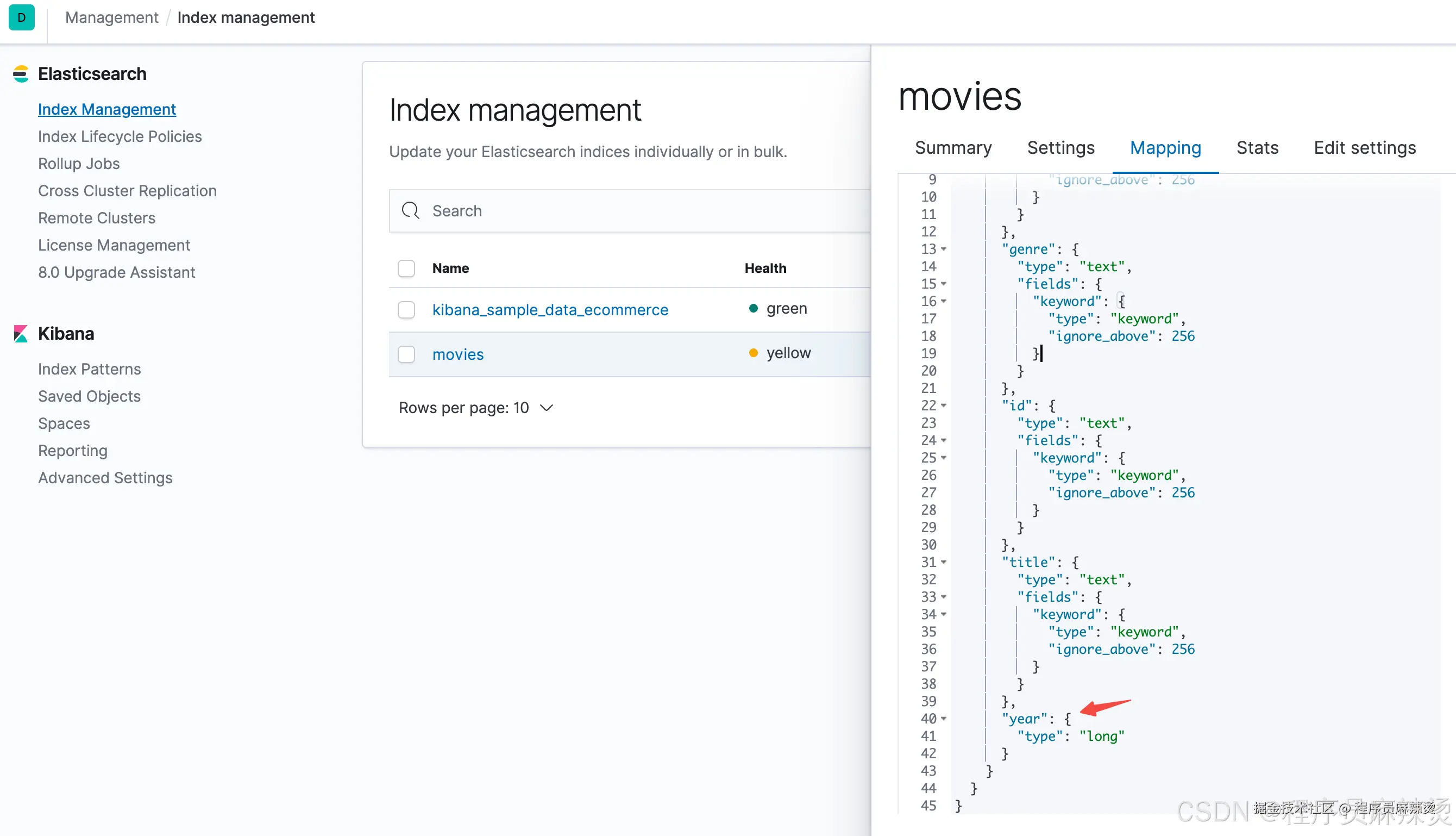Click the green D space avatar icon
The height and width of the screenshot is (836, 1456).
(22, 17)
